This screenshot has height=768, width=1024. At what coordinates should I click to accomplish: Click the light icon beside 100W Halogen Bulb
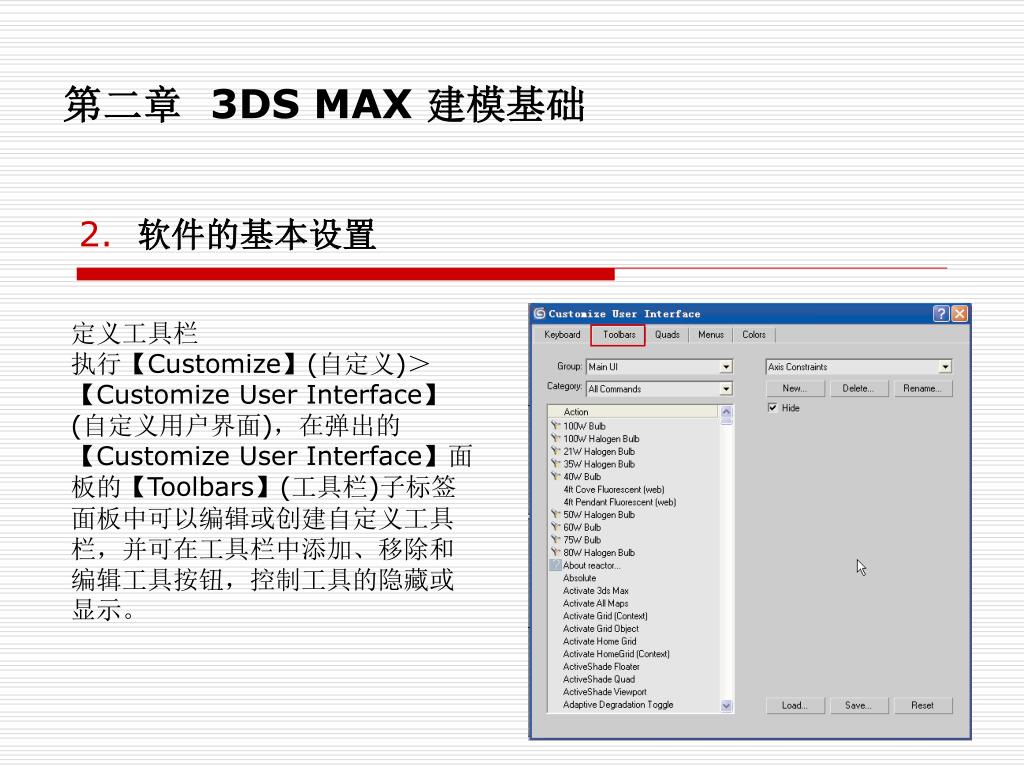point(555,439)
